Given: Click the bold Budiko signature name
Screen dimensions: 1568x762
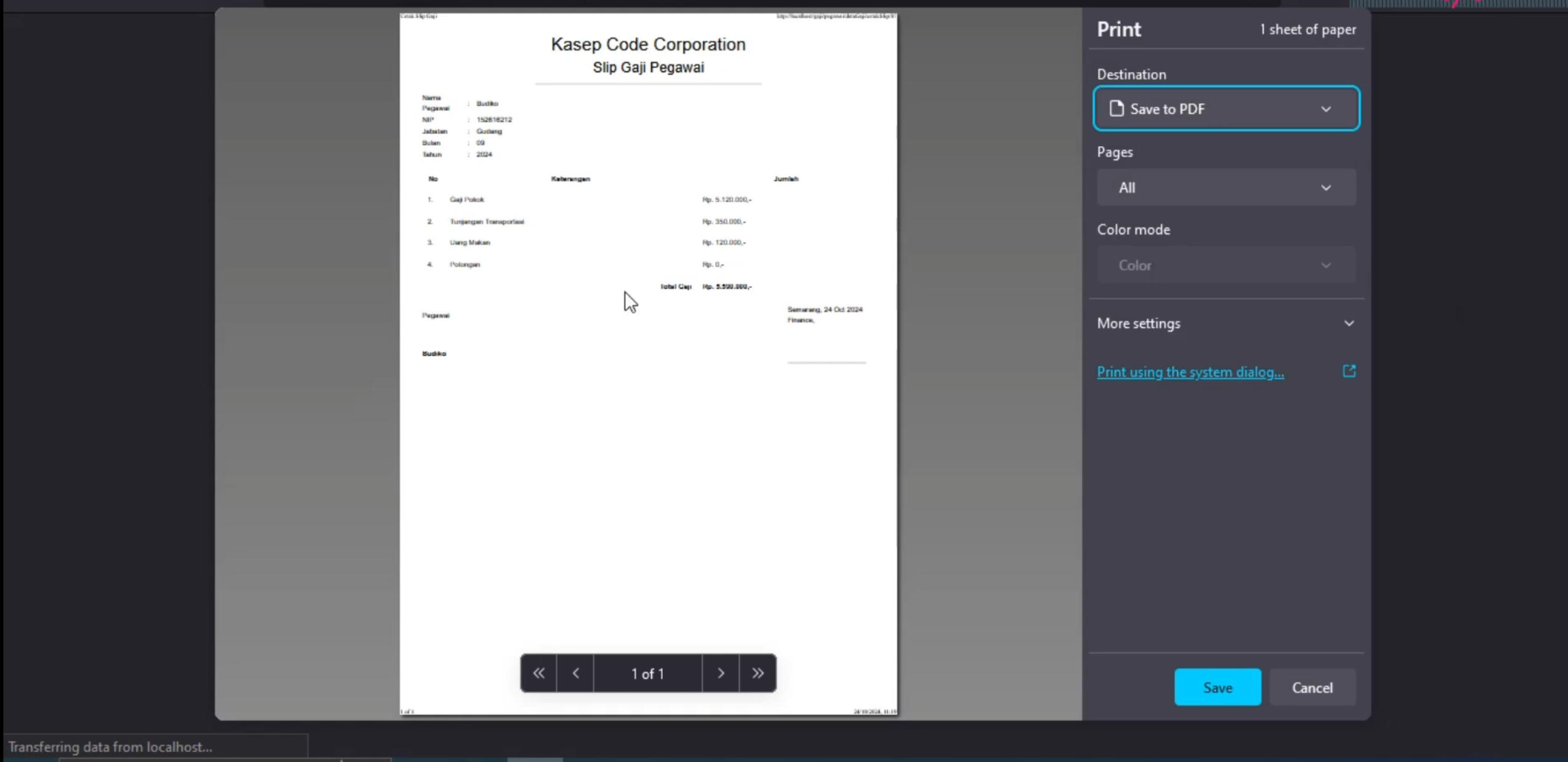Looking at the screenshot, I should click(x=434, y=354).
